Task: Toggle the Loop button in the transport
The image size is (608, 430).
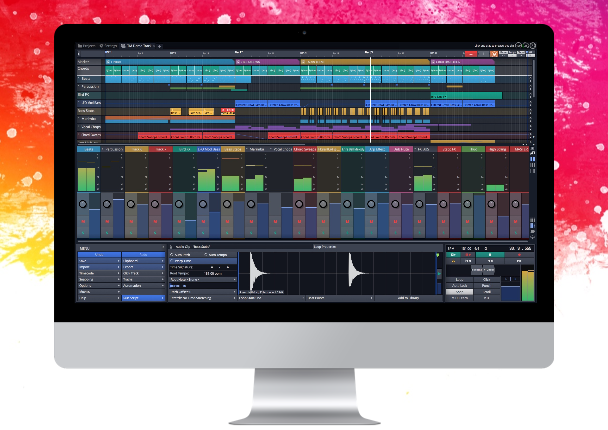Action: pyautogui.click(x=459, y=280)
